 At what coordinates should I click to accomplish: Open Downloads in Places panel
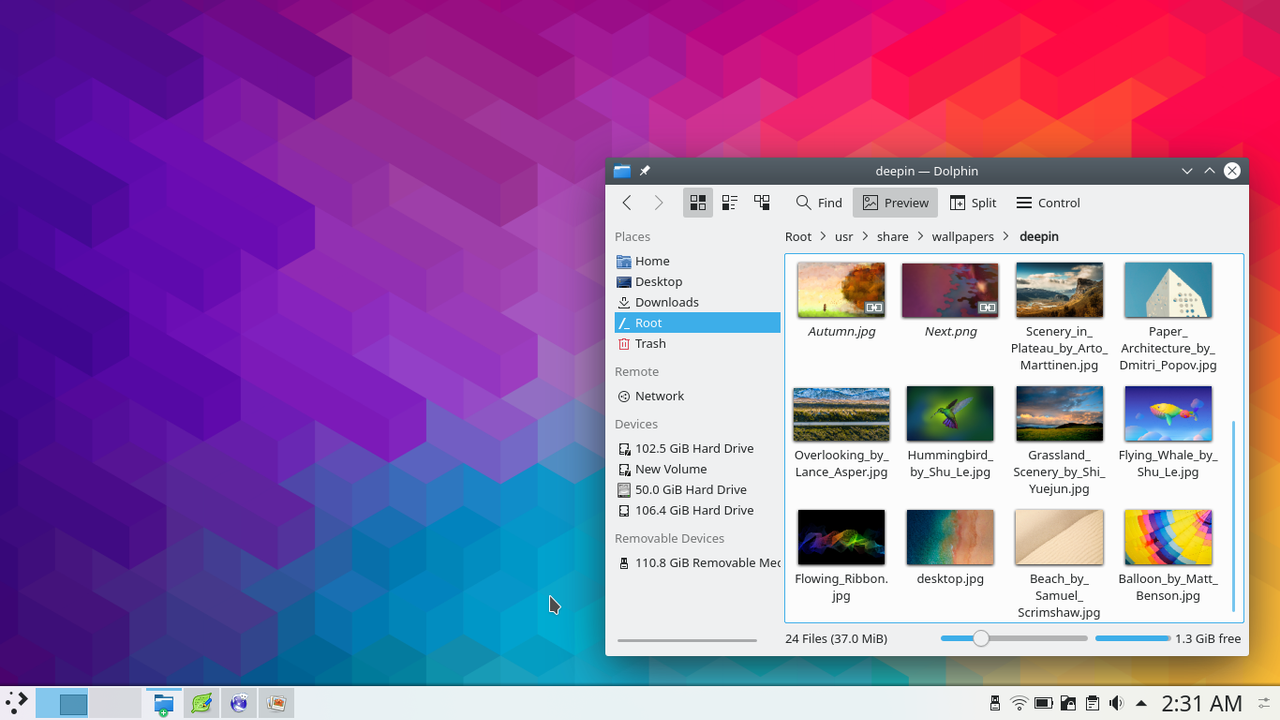(x=697, y=302)
